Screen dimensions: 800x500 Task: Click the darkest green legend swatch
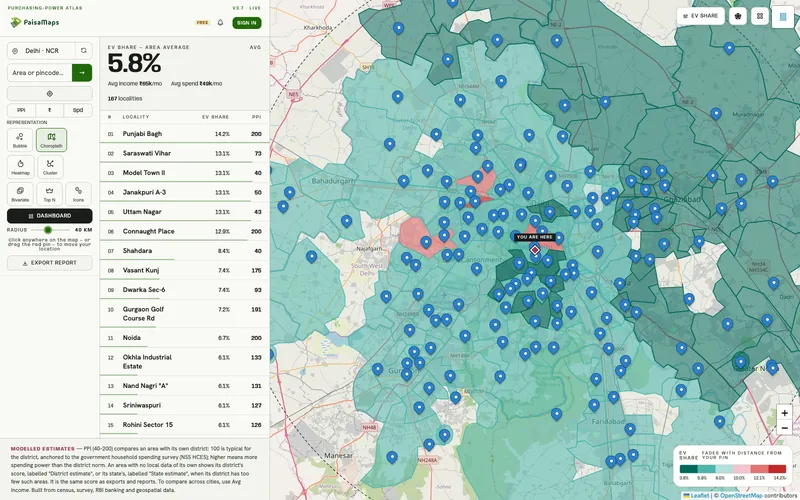[x=688, y=469]
